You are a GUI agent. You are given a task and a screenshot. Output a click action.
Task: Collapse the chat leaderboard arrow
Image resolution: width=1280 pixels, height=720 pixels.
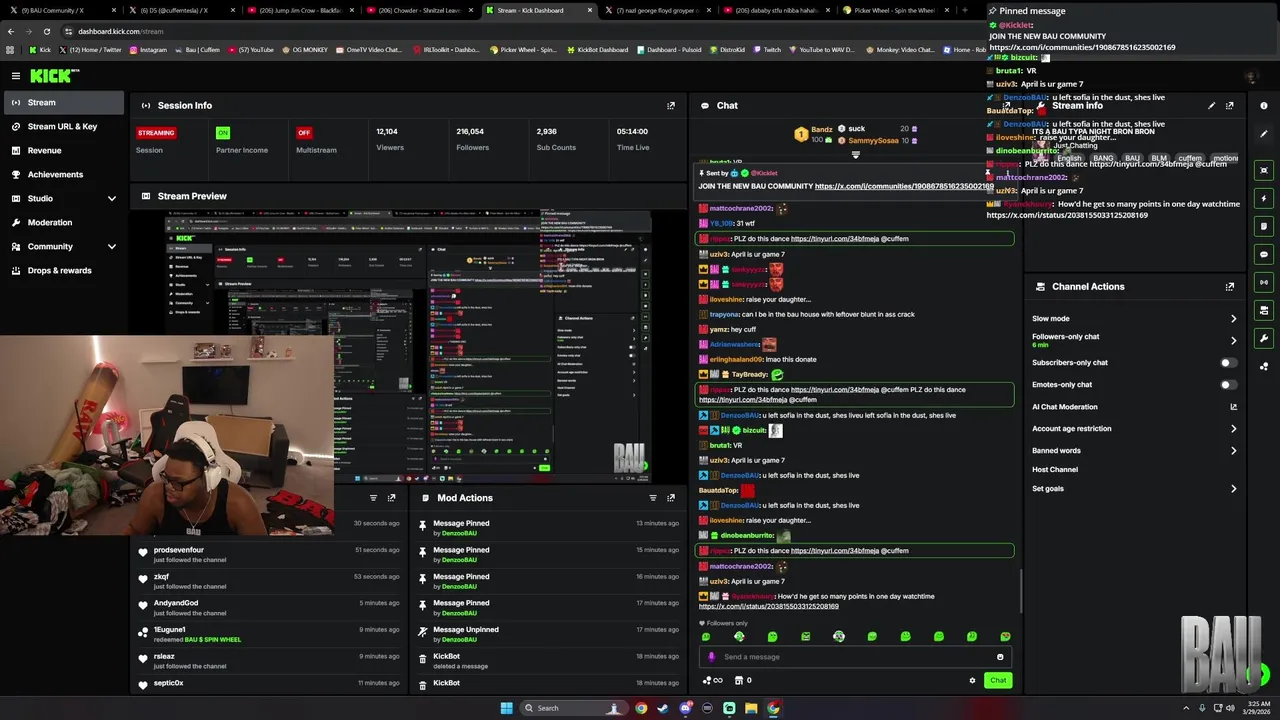[x=855, y=155]
